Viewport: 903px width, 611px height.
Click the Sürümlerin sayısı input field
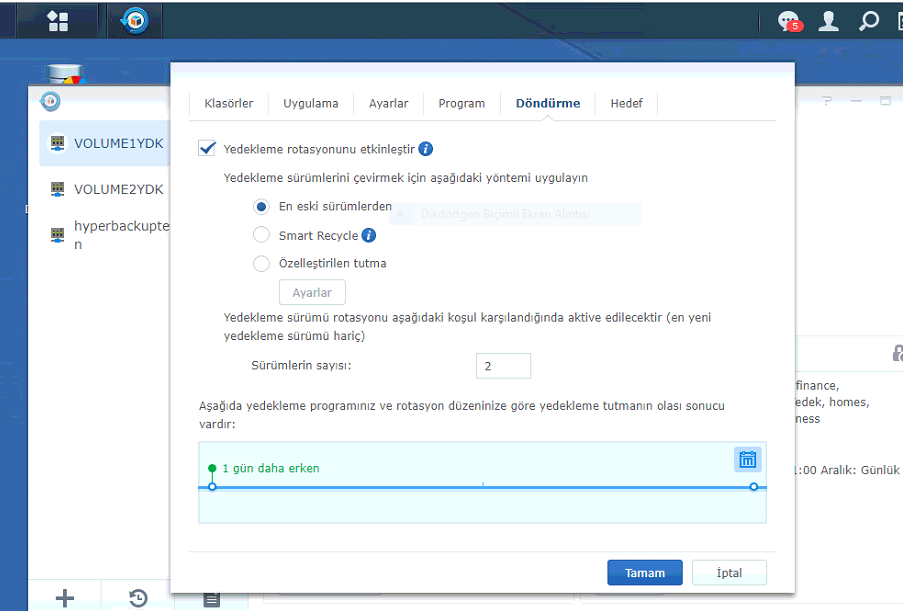(503, 366)
